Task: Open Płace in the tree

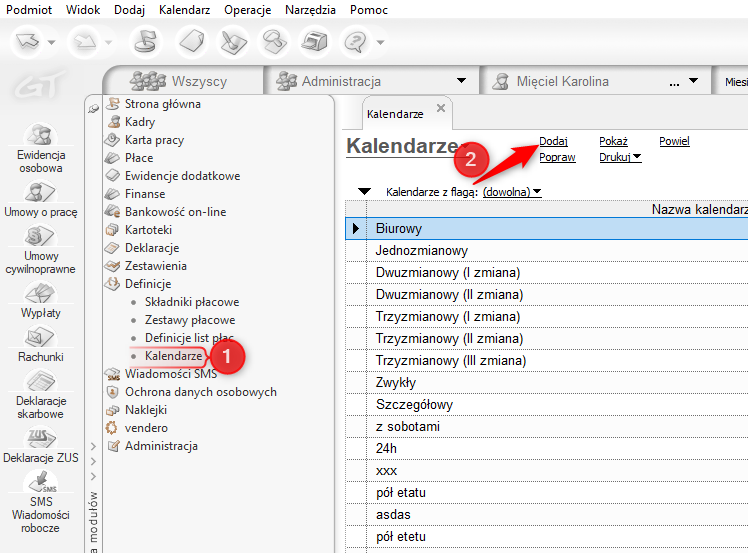Action: 139,158
